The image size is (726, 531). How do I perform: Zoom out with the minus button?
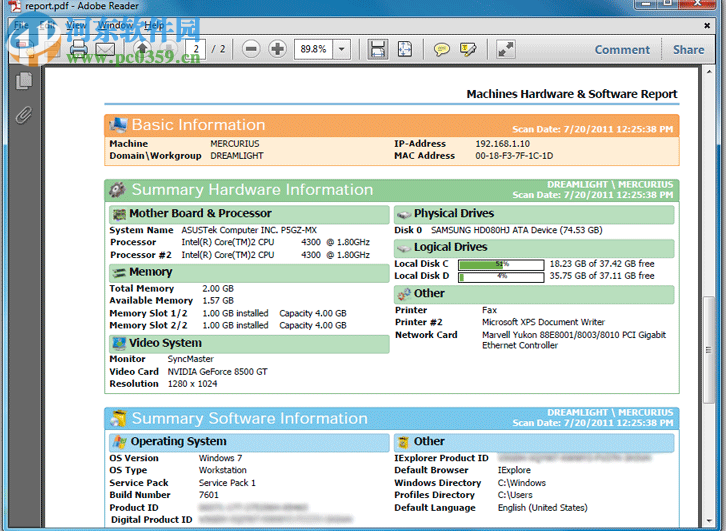251,49
